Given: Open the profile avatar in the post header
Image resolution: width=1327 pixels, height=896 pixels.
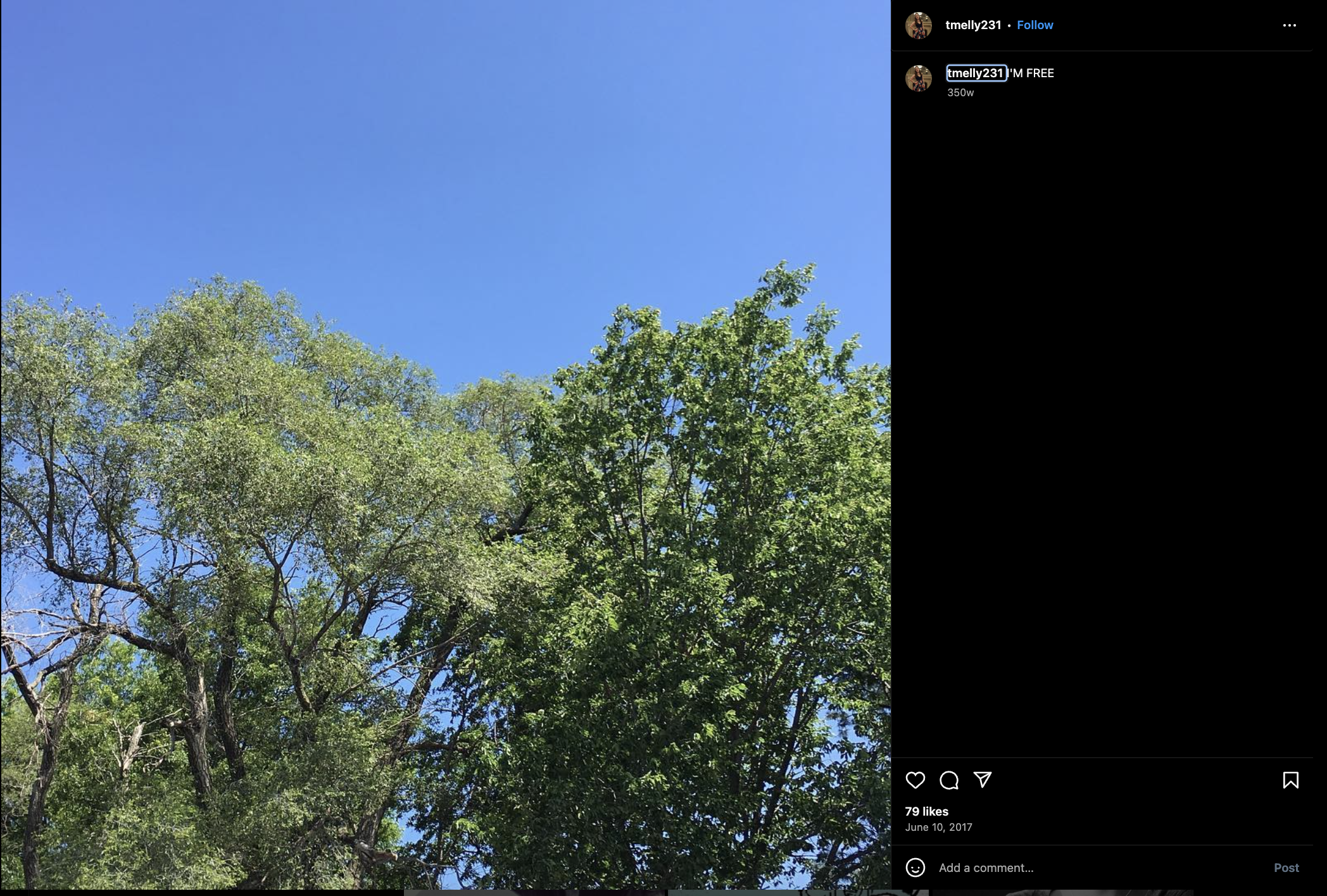Looking at the screenshot, I should point(919,25).
